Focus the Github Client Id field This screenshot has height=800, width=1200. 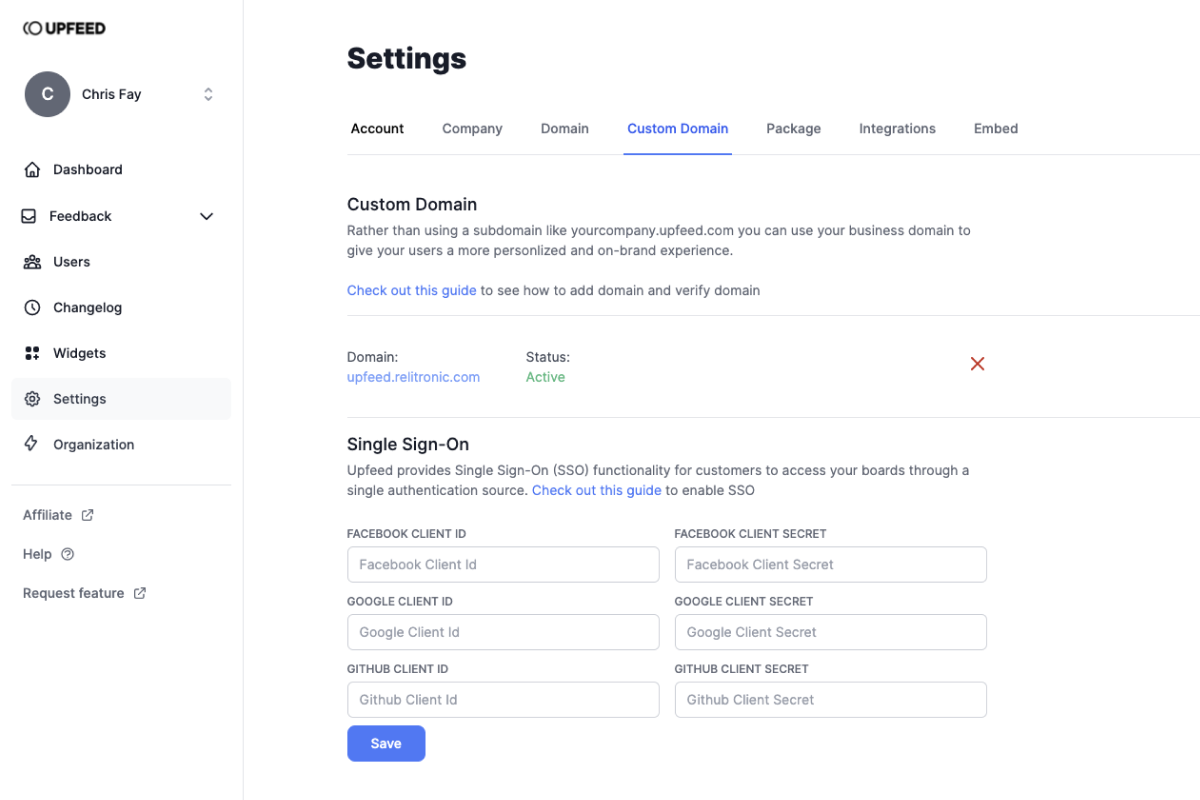[503, 700]
